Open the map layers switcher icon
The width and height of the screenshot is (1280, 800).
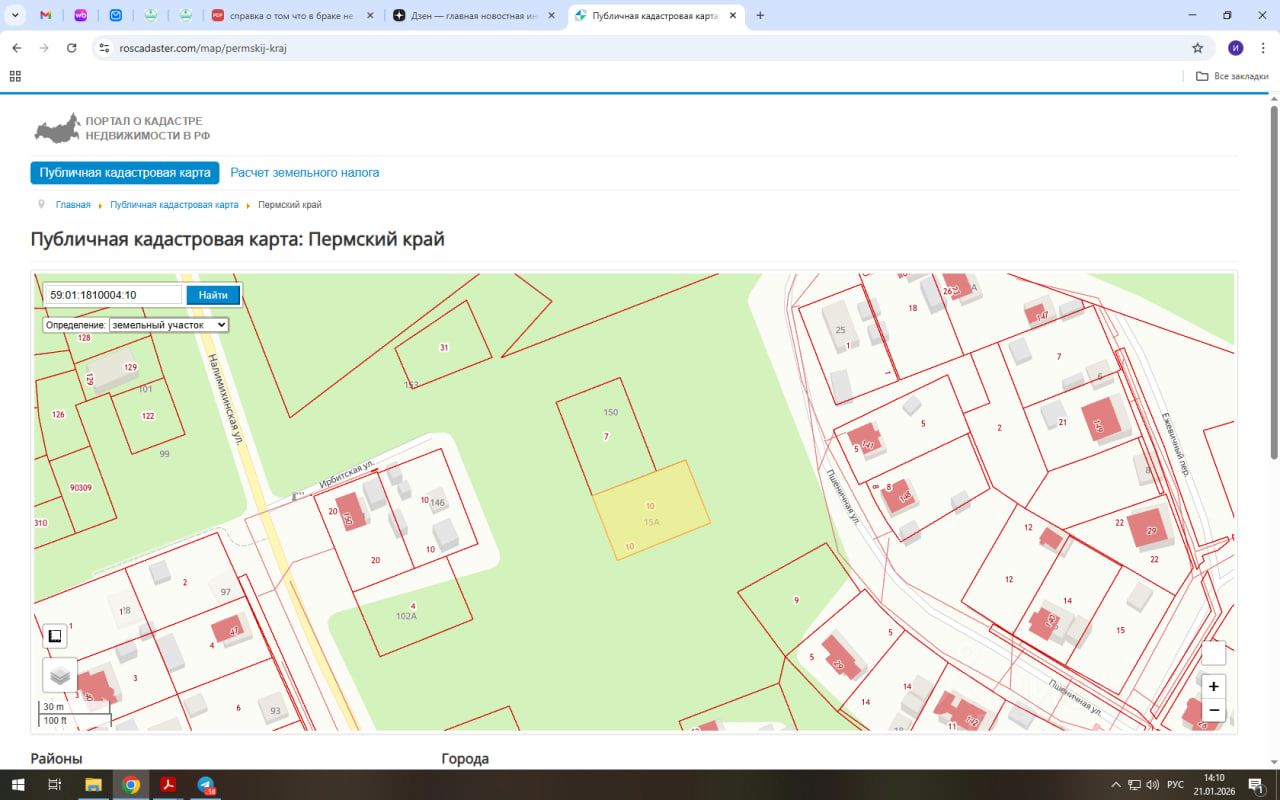coord(60,675)
